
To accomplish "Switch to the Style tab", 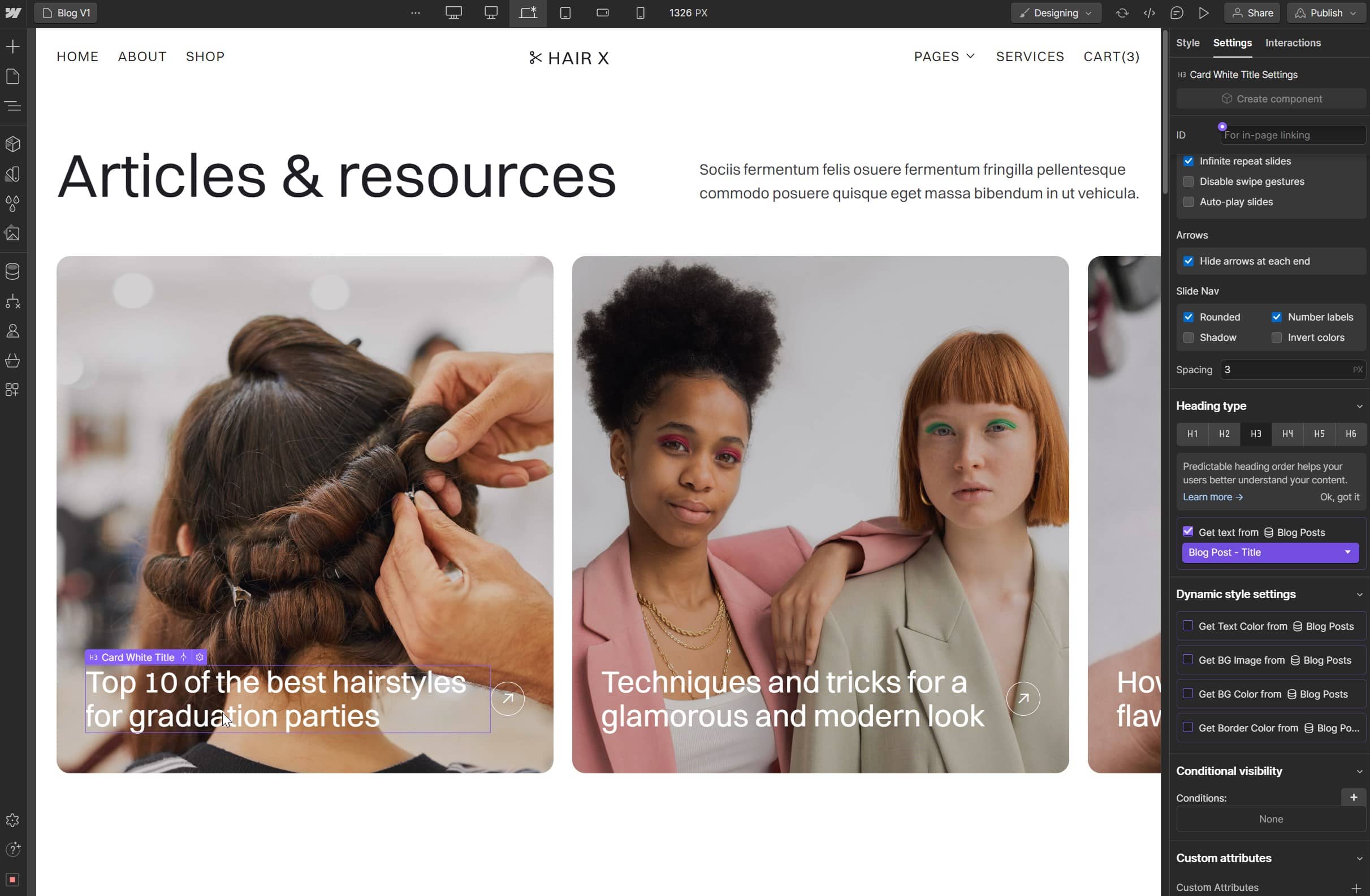I will pyautogui.click(x=1187, y=43).
